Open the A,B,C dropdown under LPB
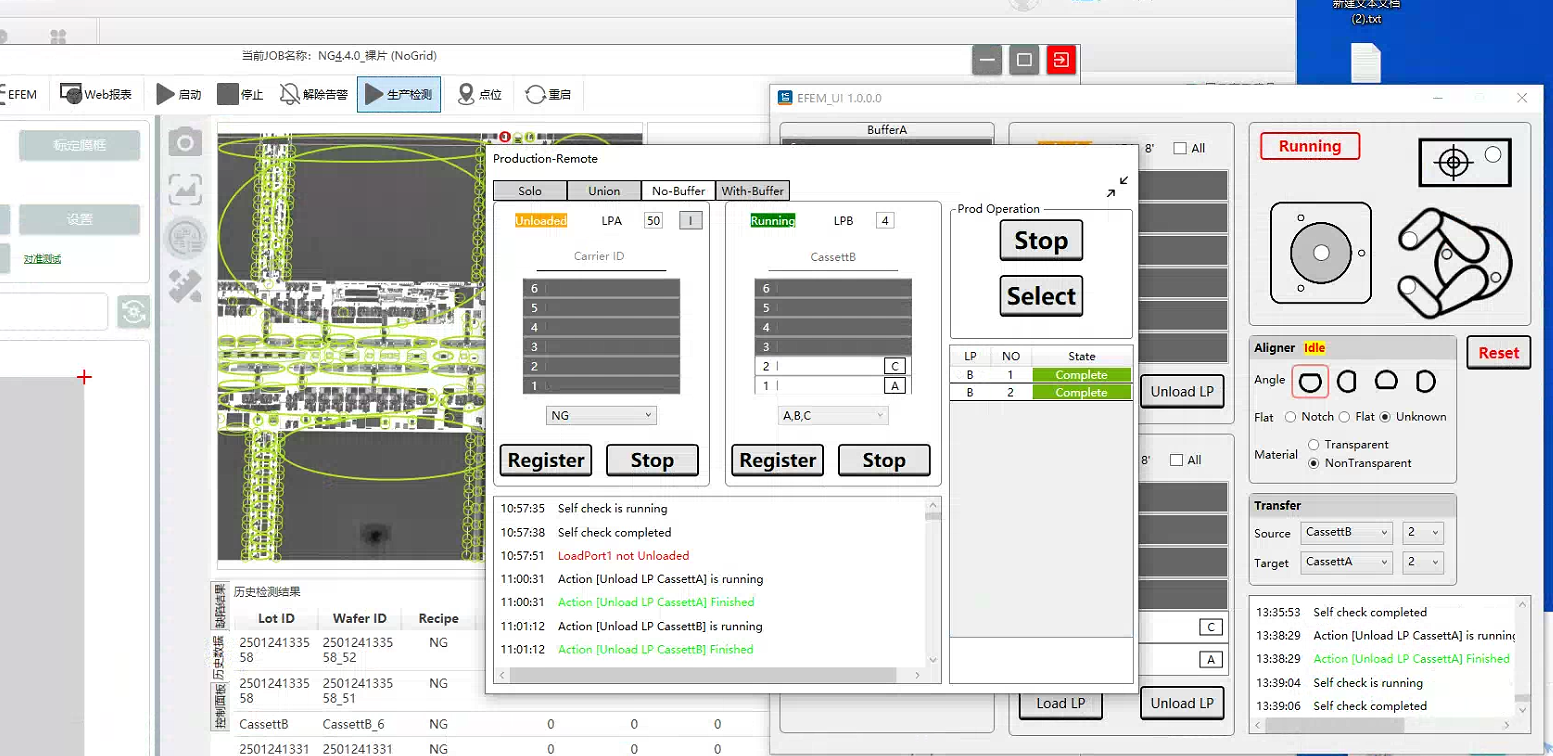Viewport: 1553px width, 756px height. coord(833,415)
